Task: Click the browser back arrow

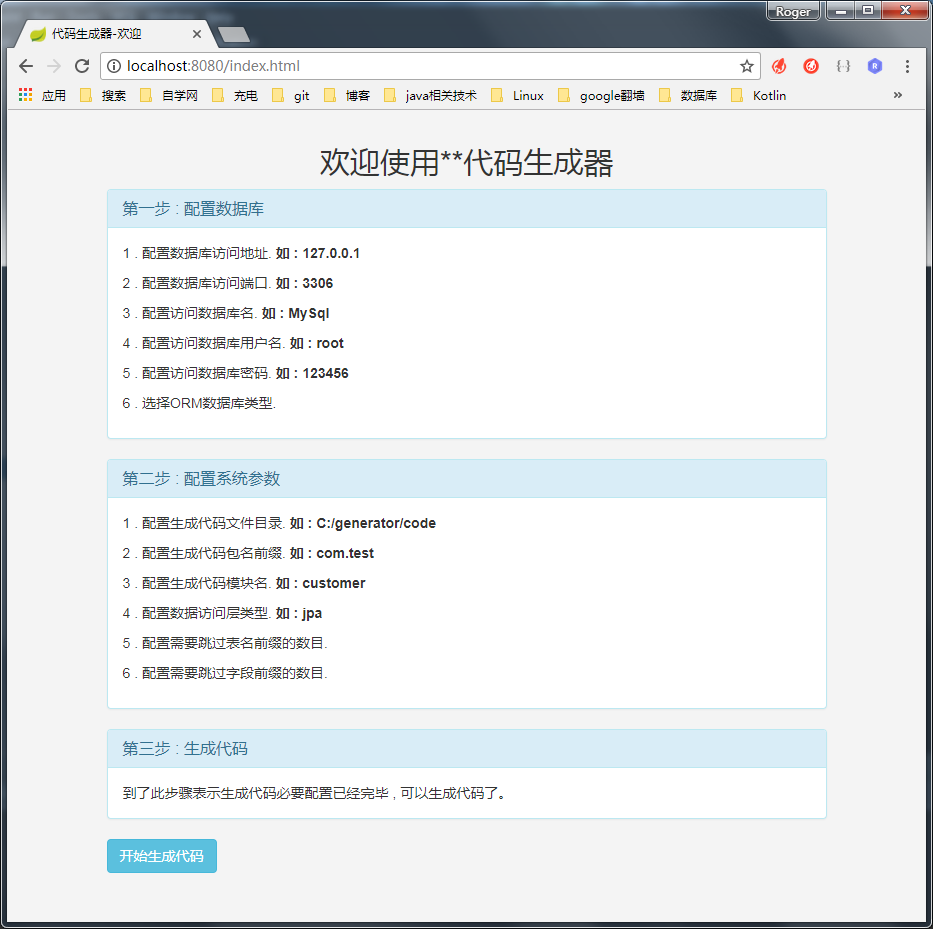Action: (26, 66)
